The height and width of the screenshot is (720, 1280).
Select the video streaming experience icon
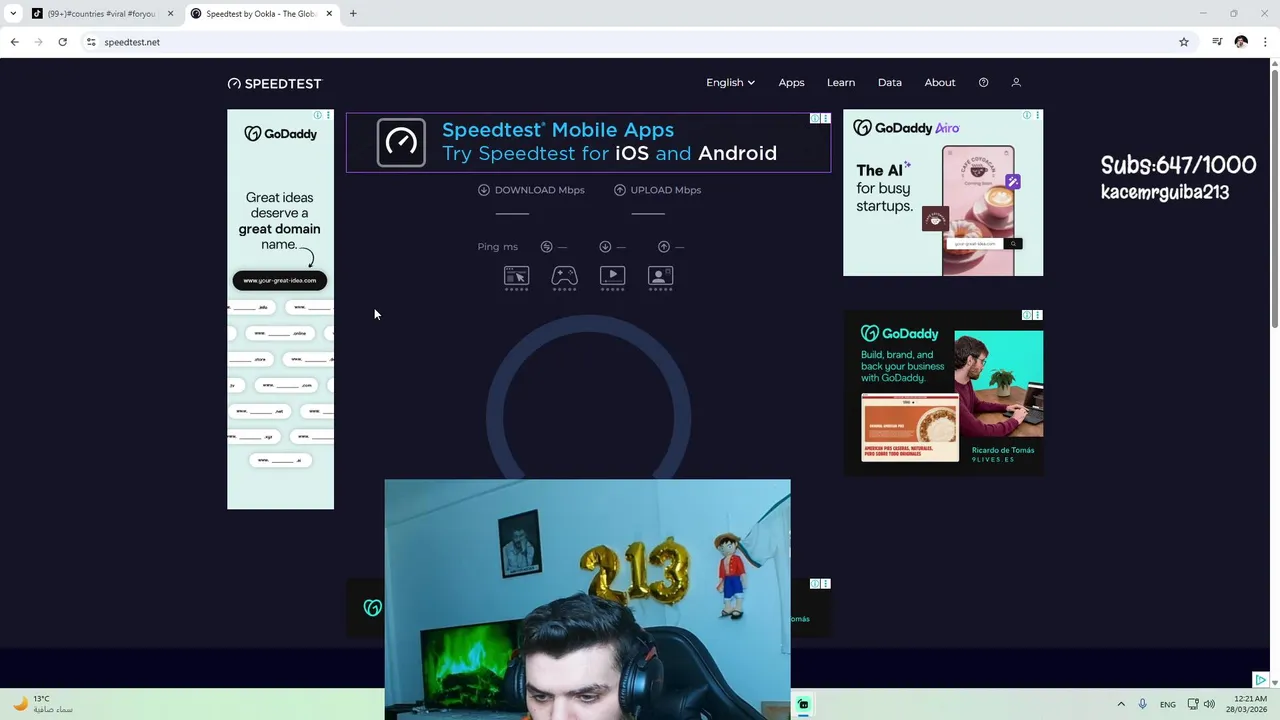612,277
